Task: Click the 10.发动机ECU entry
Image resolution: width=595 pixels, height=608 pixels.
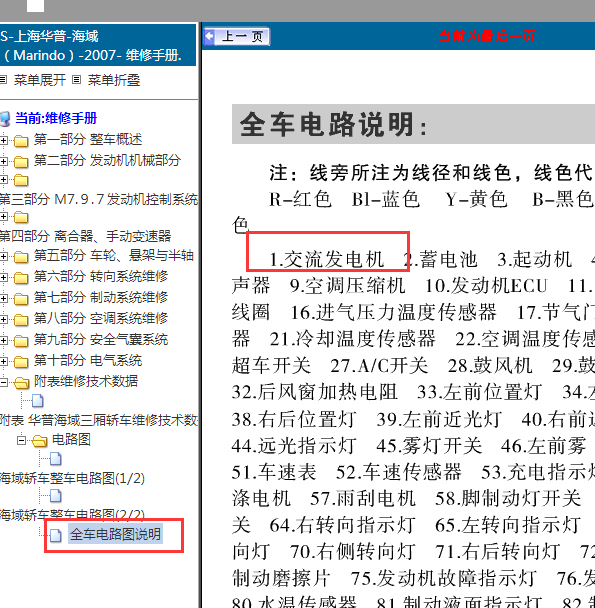Action: (486, 286)
